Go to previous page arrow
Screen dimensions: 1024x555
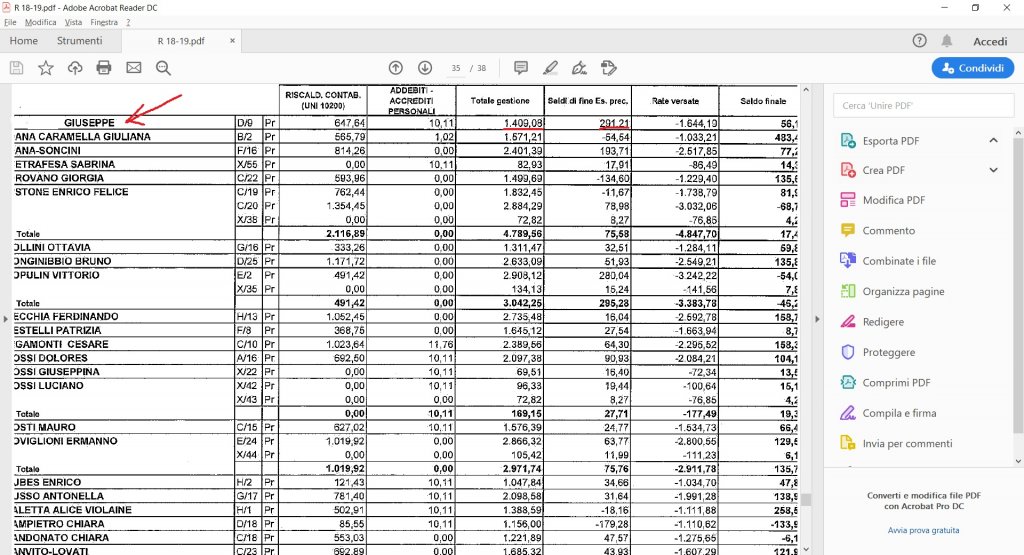(396, 68)
